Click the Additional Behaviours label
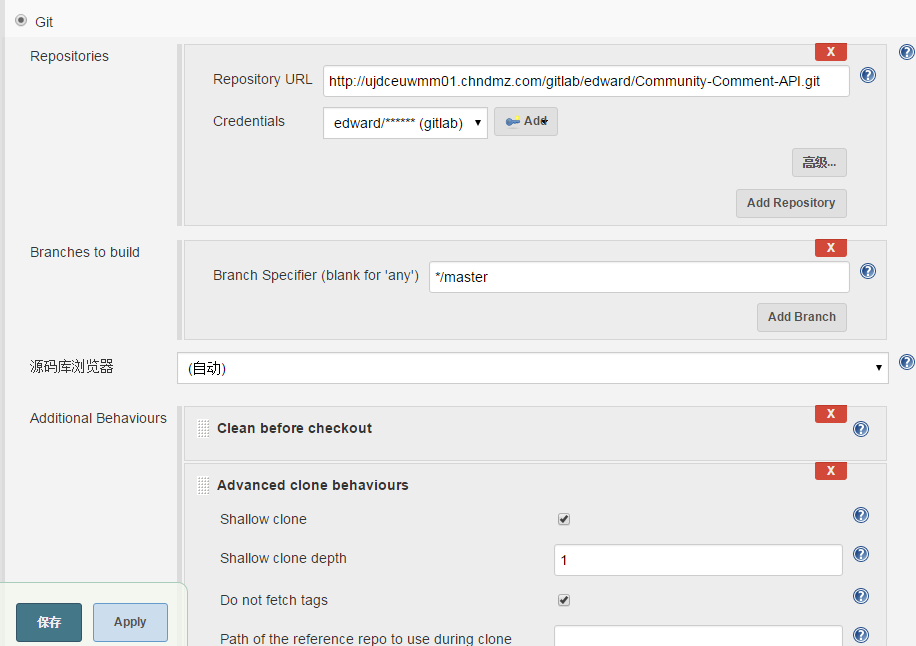The height and width of the screenshot is (646, 916). click(98, 419)
